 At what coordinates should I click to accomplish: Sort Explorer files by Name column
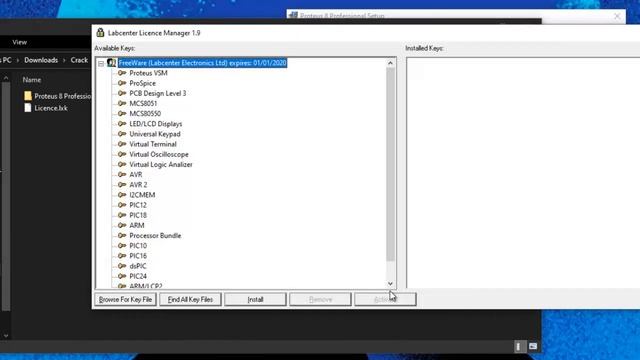tap(32, 80)
